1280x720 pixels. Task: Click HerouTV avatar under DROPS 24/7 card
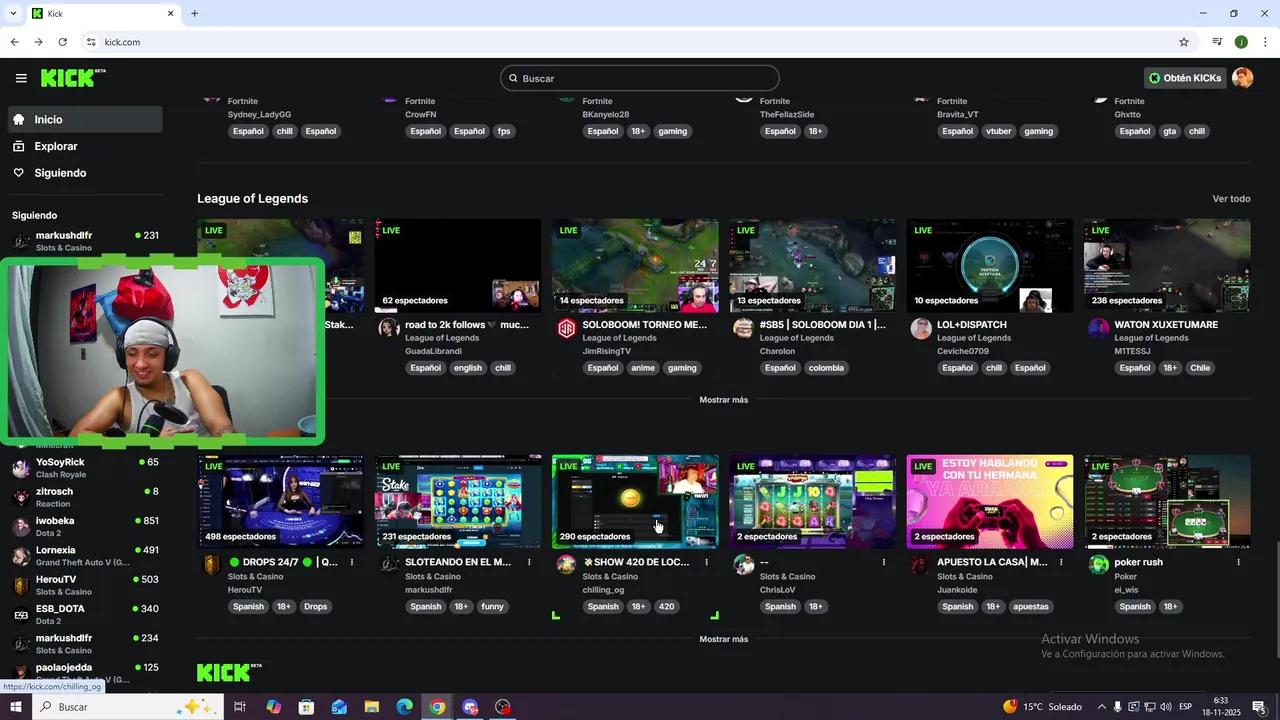pos(211,565)
